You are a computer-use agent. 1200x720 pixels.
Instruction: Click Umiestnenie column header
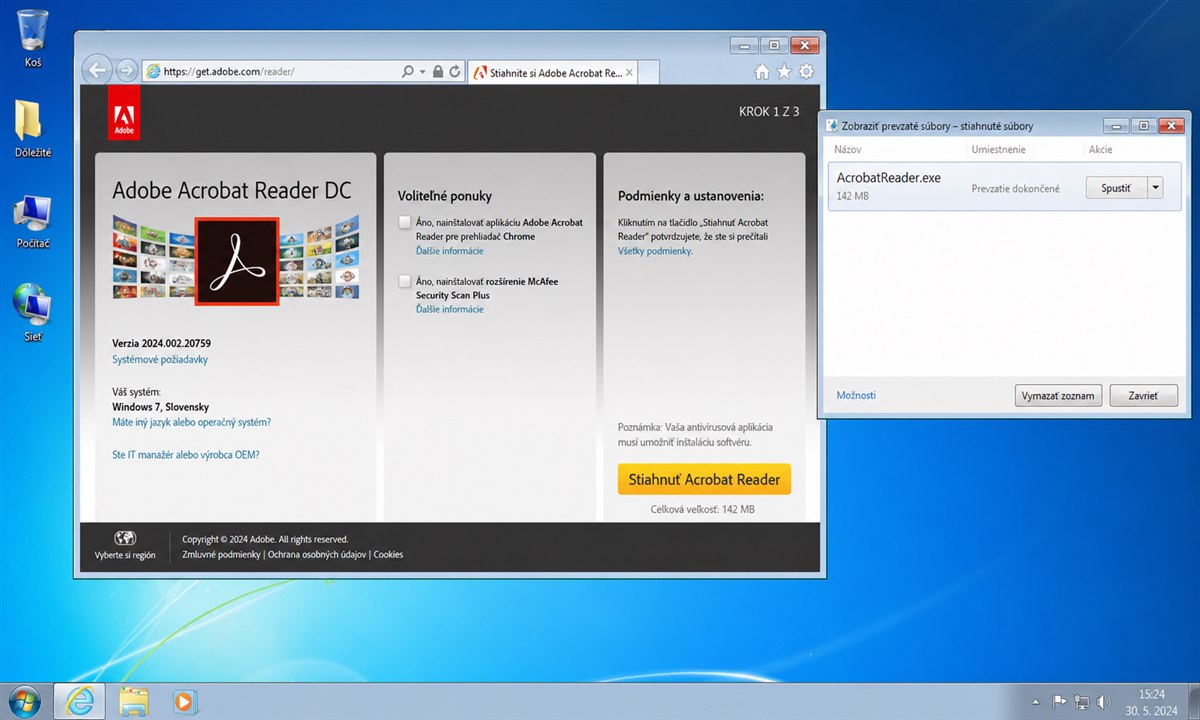998,149
